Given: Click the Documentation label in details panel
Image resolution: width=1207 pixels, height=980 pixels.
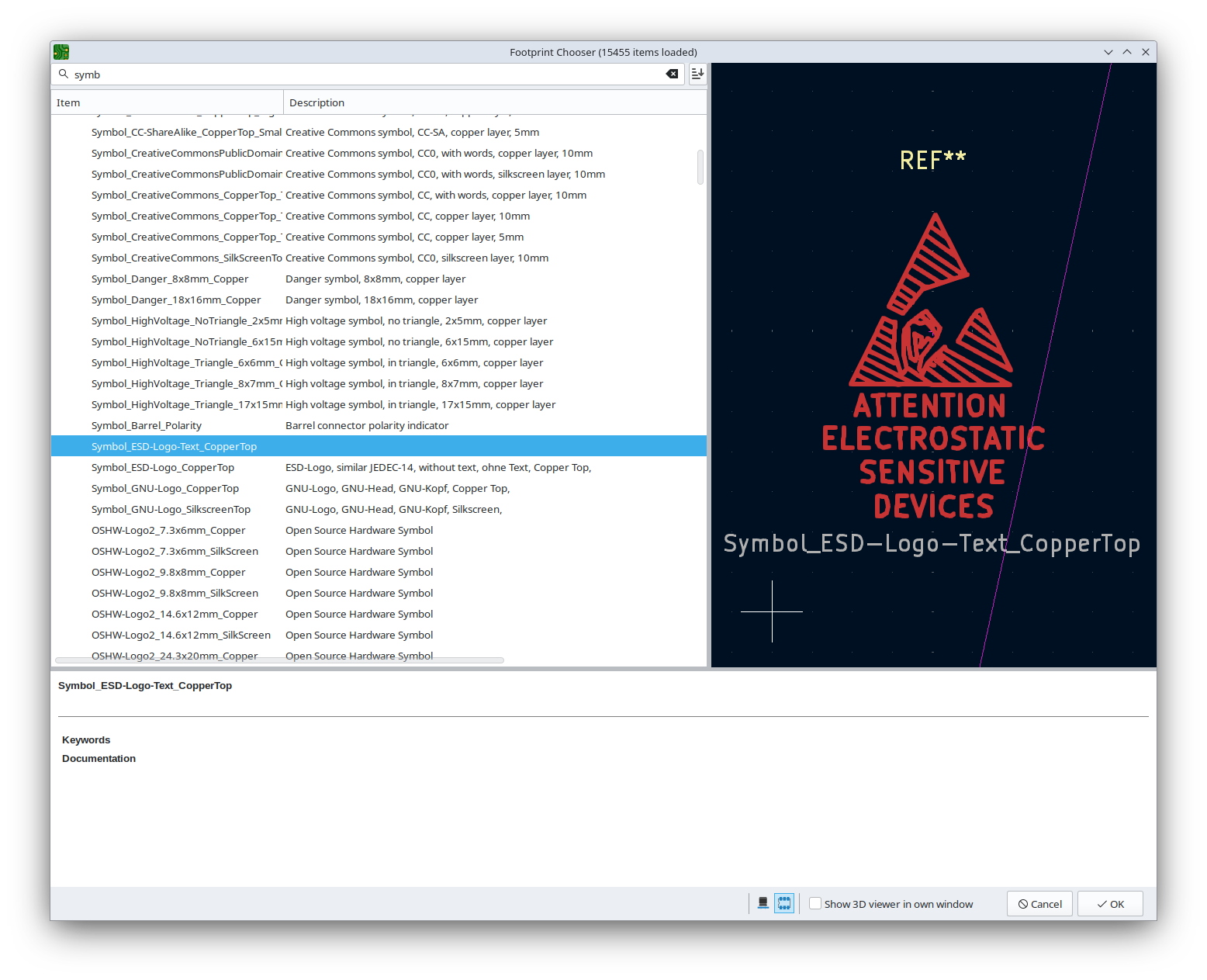Looking at the screenshot, I should click(99, 758).
